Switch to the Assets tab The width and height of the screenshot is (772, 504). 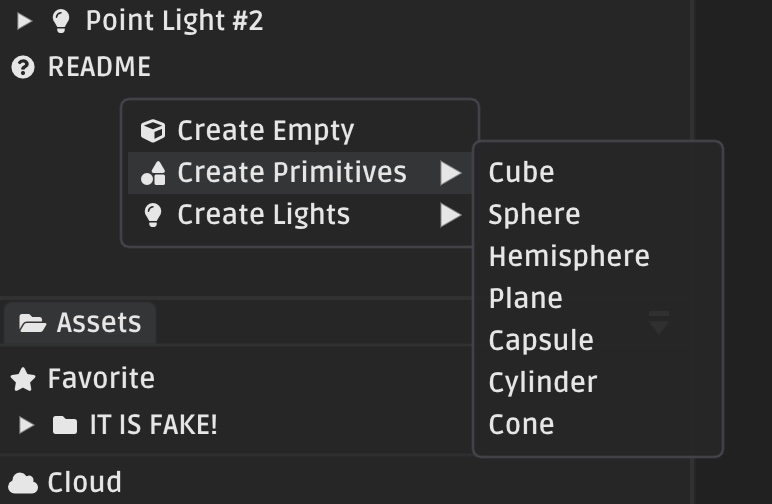click(x=80, y=323)
